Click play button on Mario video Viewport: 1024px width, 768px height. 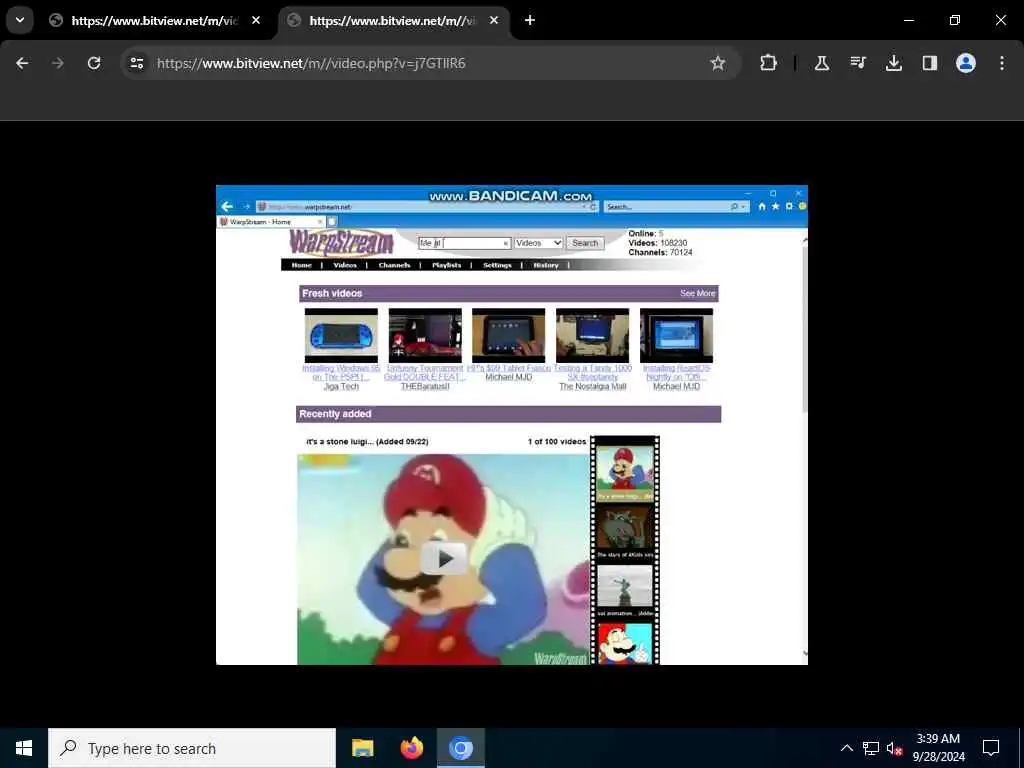click(444, 558)
